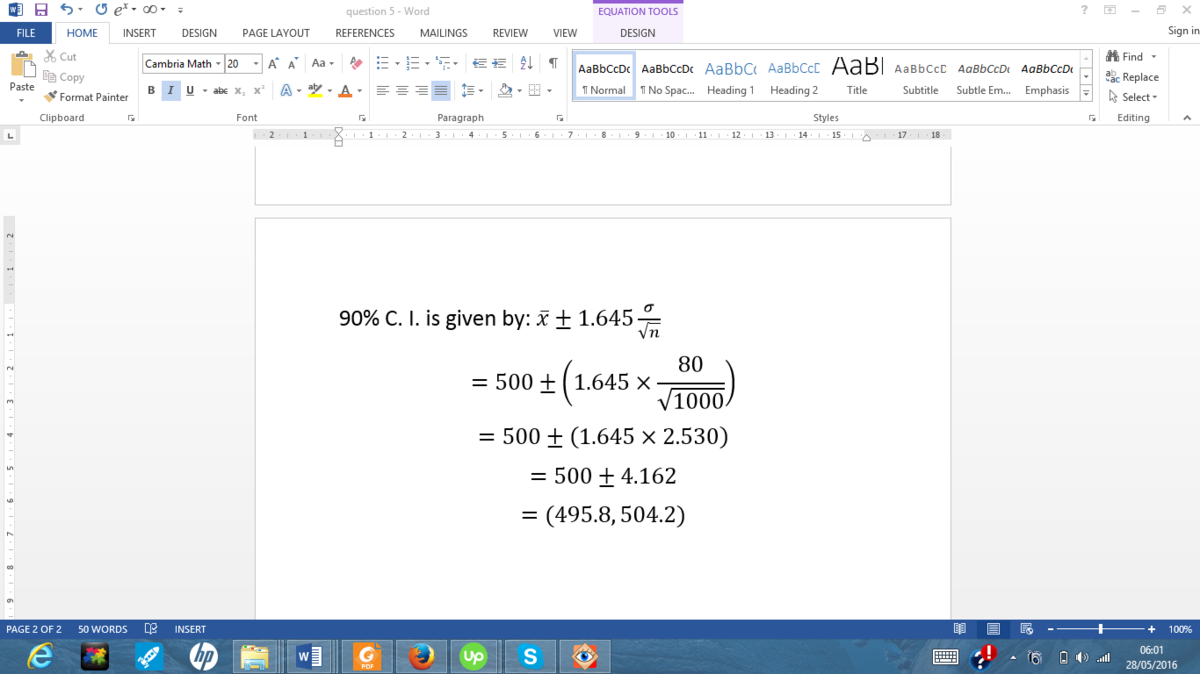Click the Save icon in the title bar

coord(41,10)
